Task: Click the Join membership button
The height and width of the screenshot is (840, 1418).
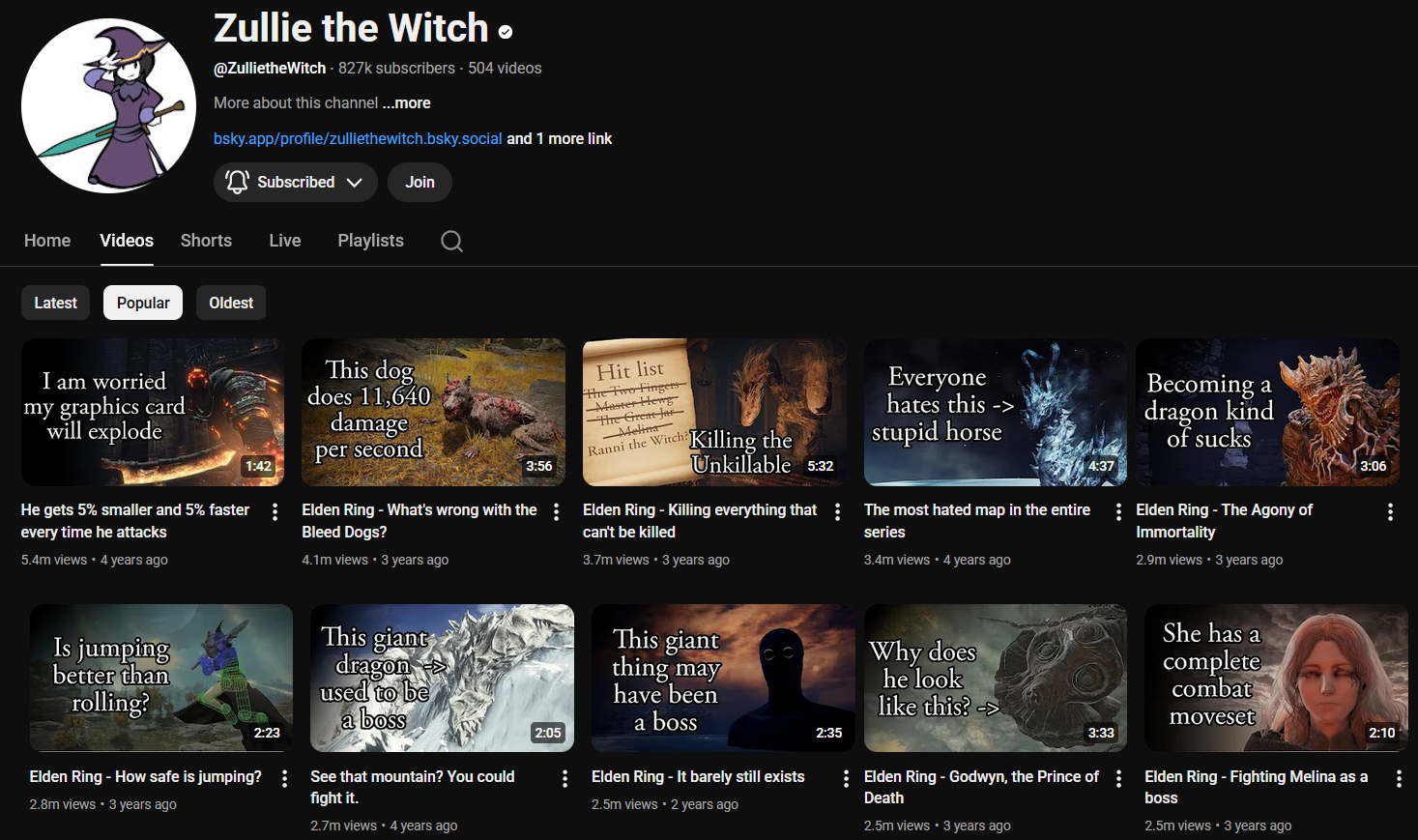Action: (x=420, y=182)
